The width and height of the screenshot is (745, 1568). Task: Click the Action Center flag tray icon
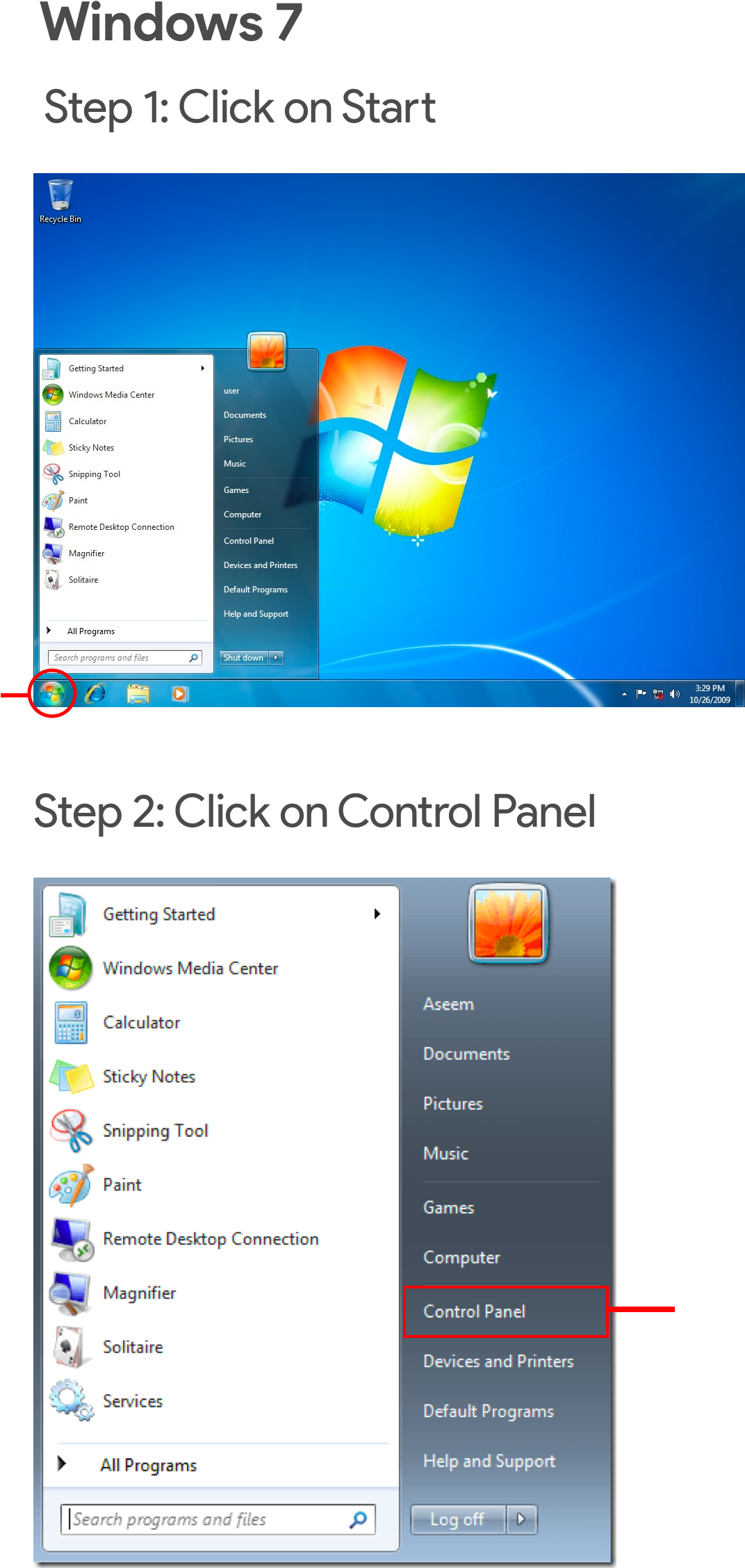pyautogui.click(x=641, y=693)
